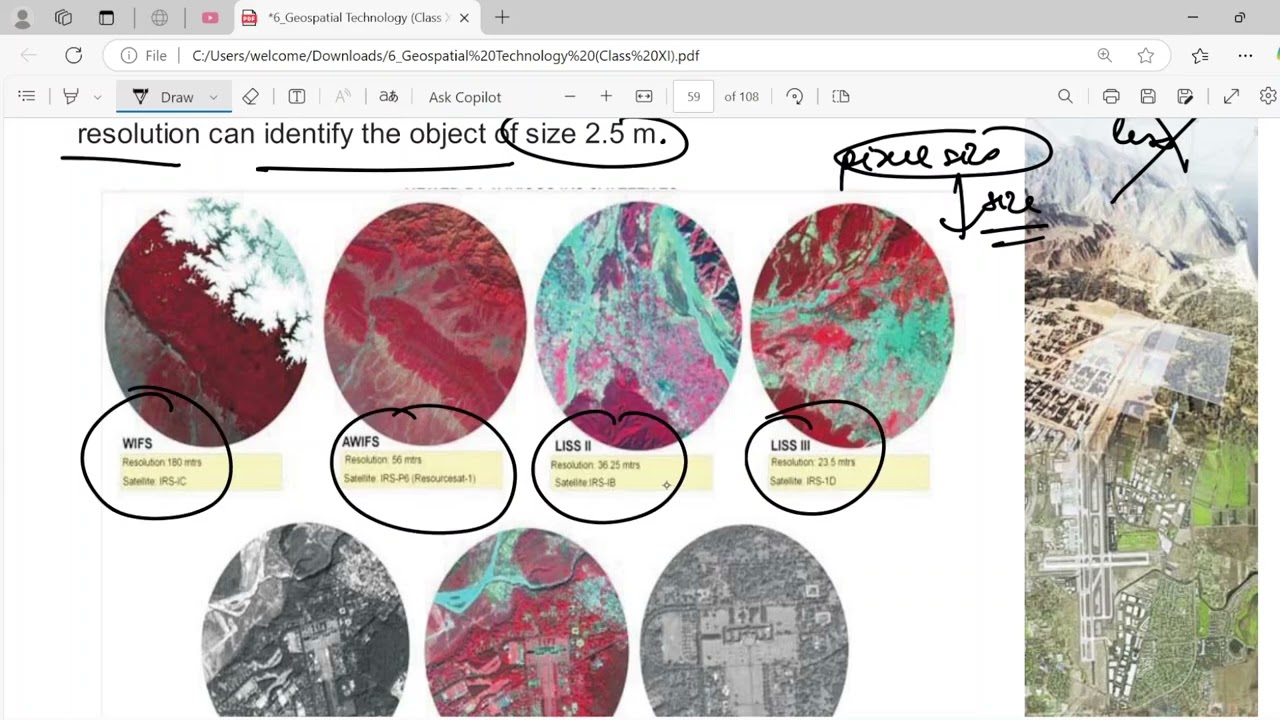The width and height of the screenshot is (1280, 720).
Task: Expand the Draw ink options dropdown
Action: (214, 97)
